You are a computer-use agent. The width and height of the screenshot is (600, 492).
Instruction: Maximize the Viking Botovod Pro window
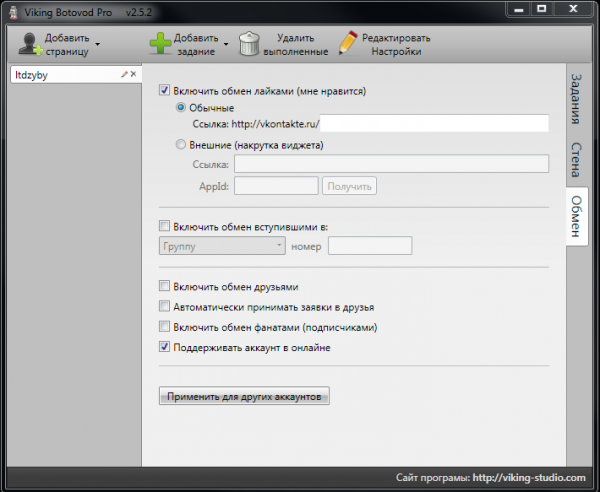[541, 9]
